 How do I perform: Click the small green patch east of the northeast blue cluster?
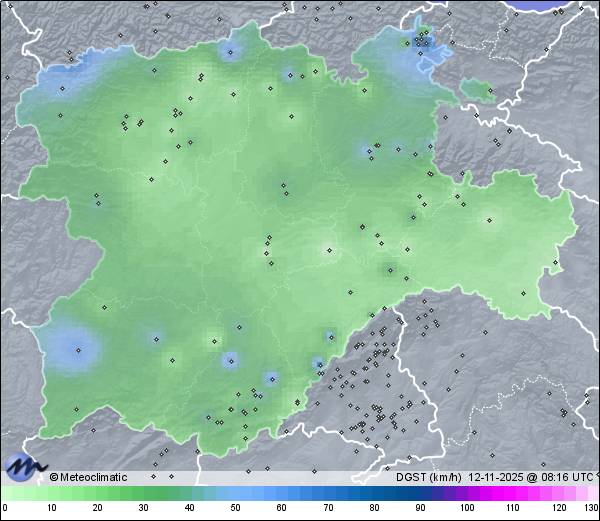tap(479, 92)
